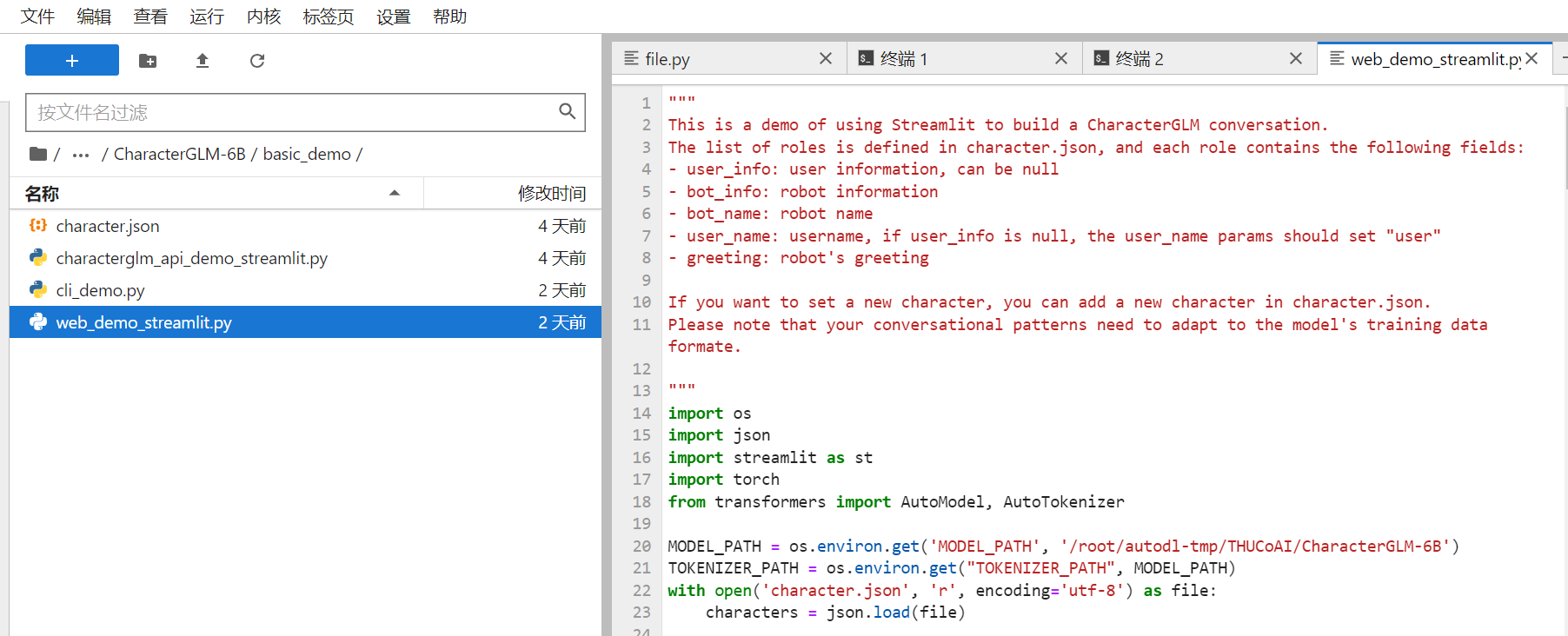
Task: Click the root folder breadcrumb icon
Action: [38, 154]
